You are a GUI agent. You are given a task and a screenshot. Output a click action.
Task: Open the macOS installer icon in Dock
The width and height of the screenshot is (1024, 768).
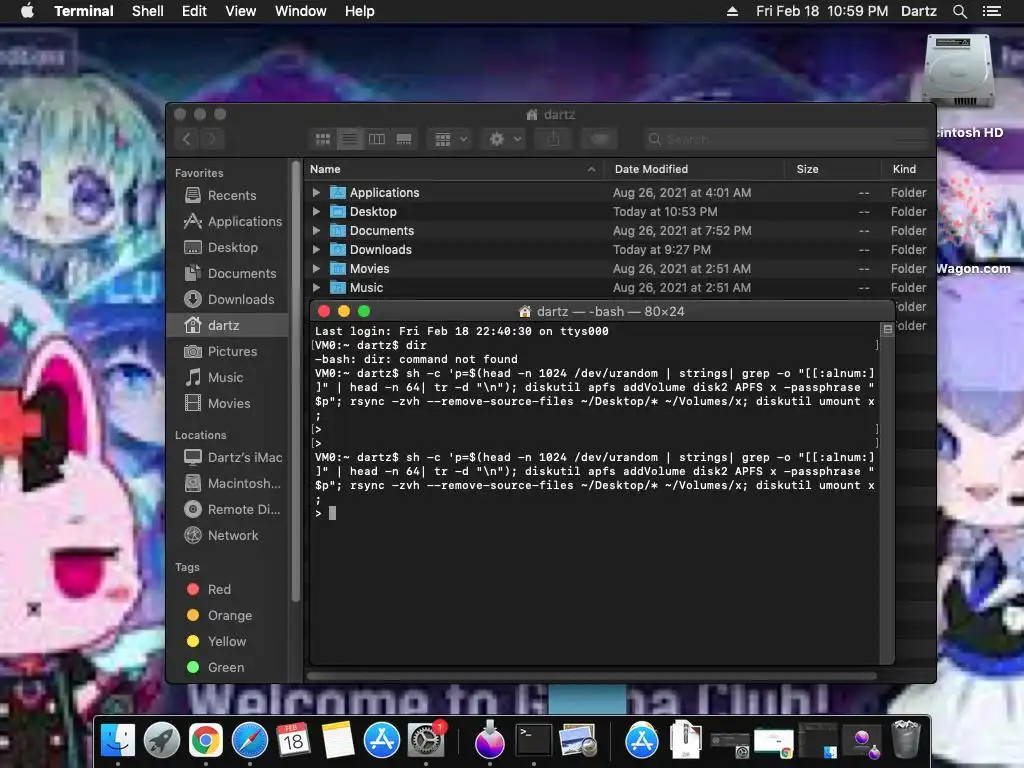489,741
